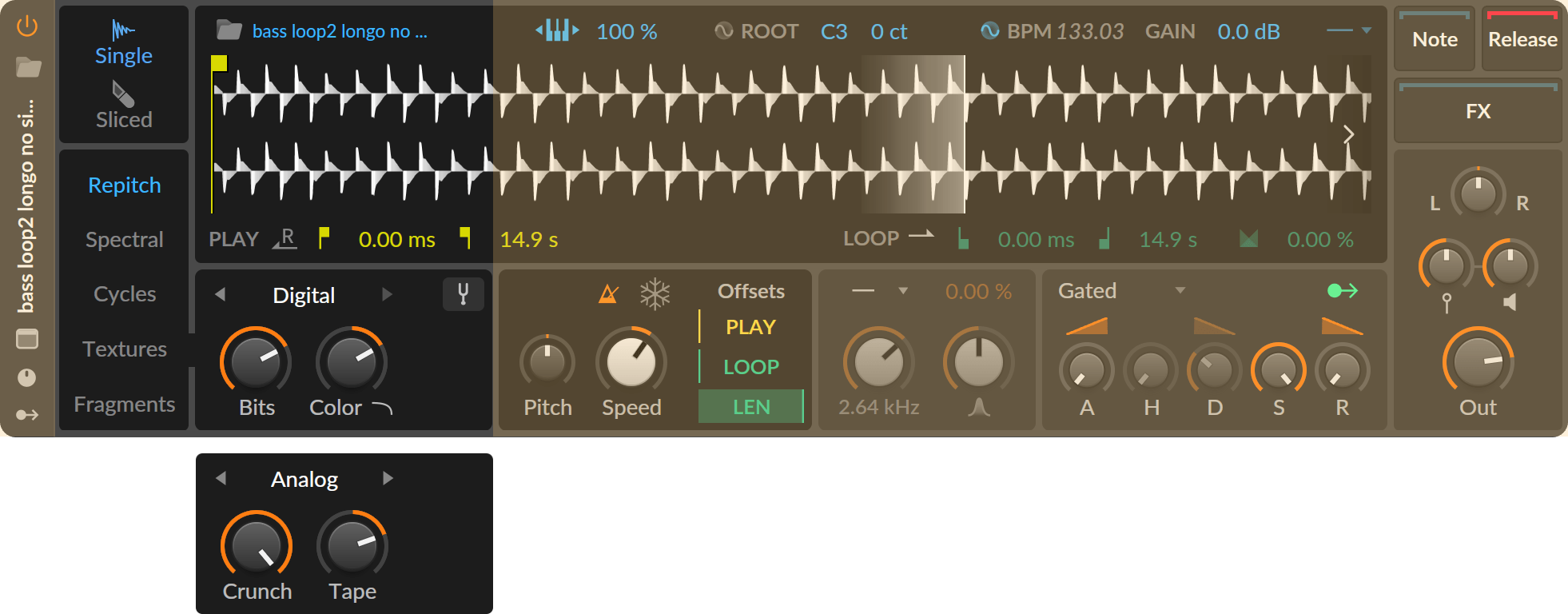Open the dropdown right of GAIN value

(x=1367, y=30)
